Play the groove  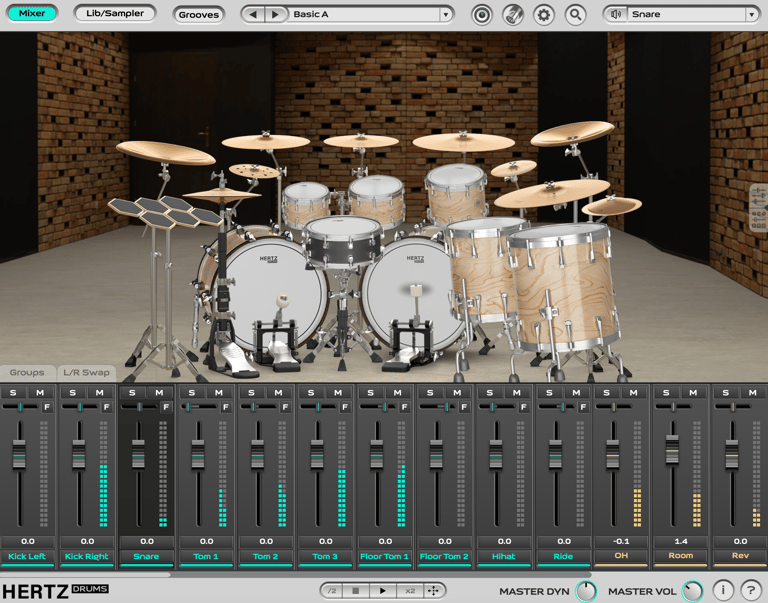[383, 591]
